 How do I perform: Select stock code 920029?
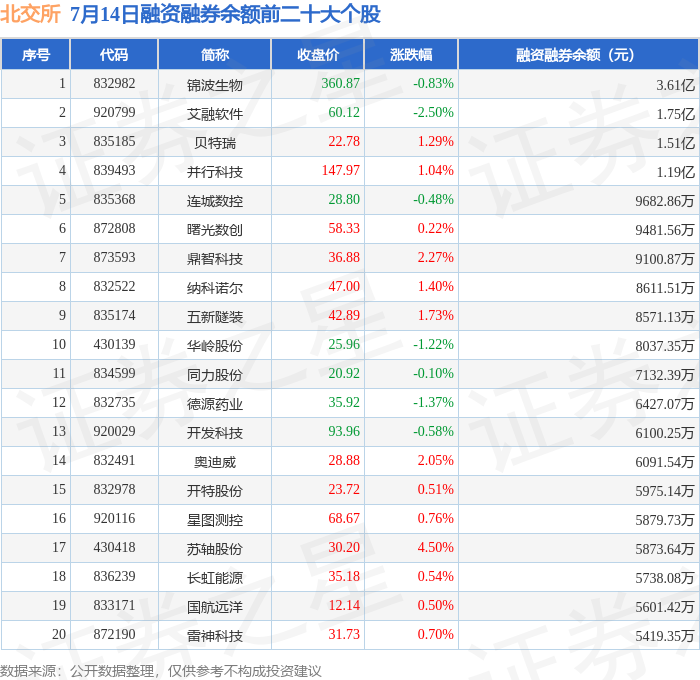click(114, 432)
